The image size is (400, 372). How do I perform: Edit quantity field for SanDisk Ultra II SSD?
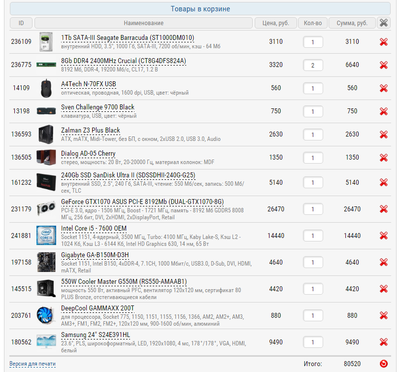pos(313,183)
